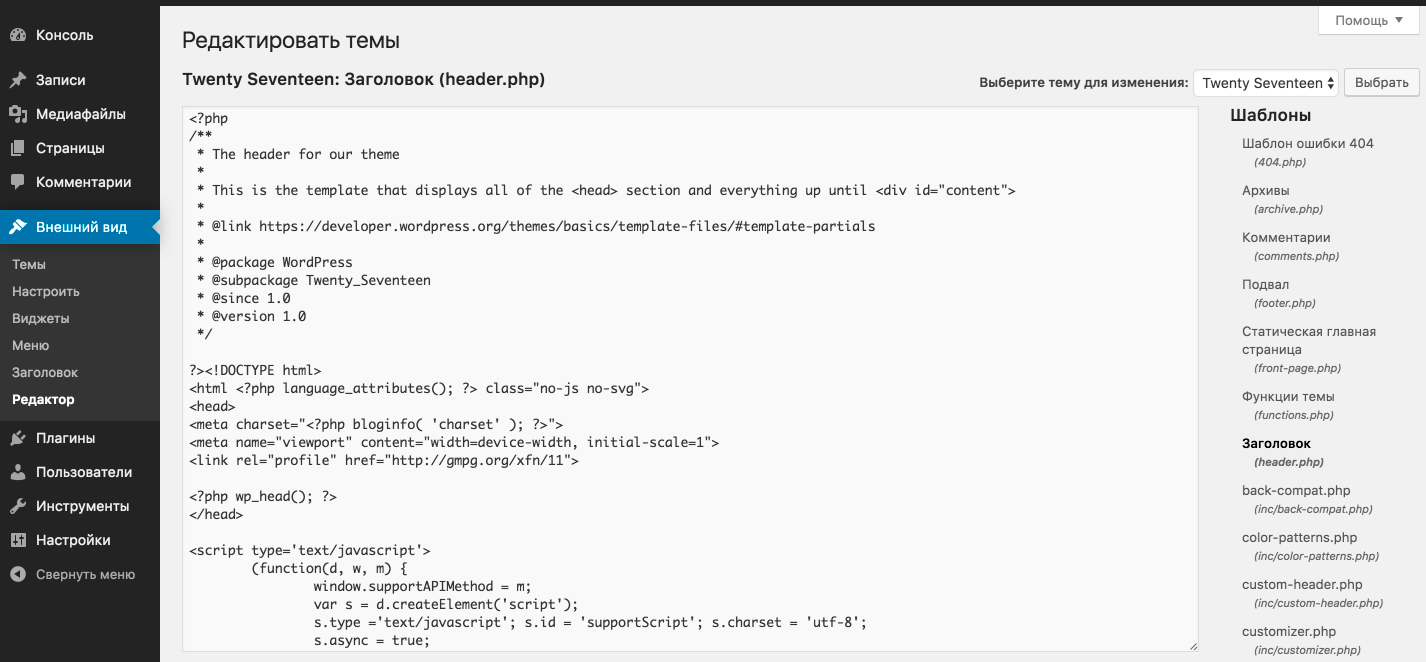Click the Плагины plug icon
Viewport: 1426px width, 662px height.
click(18, 438)
